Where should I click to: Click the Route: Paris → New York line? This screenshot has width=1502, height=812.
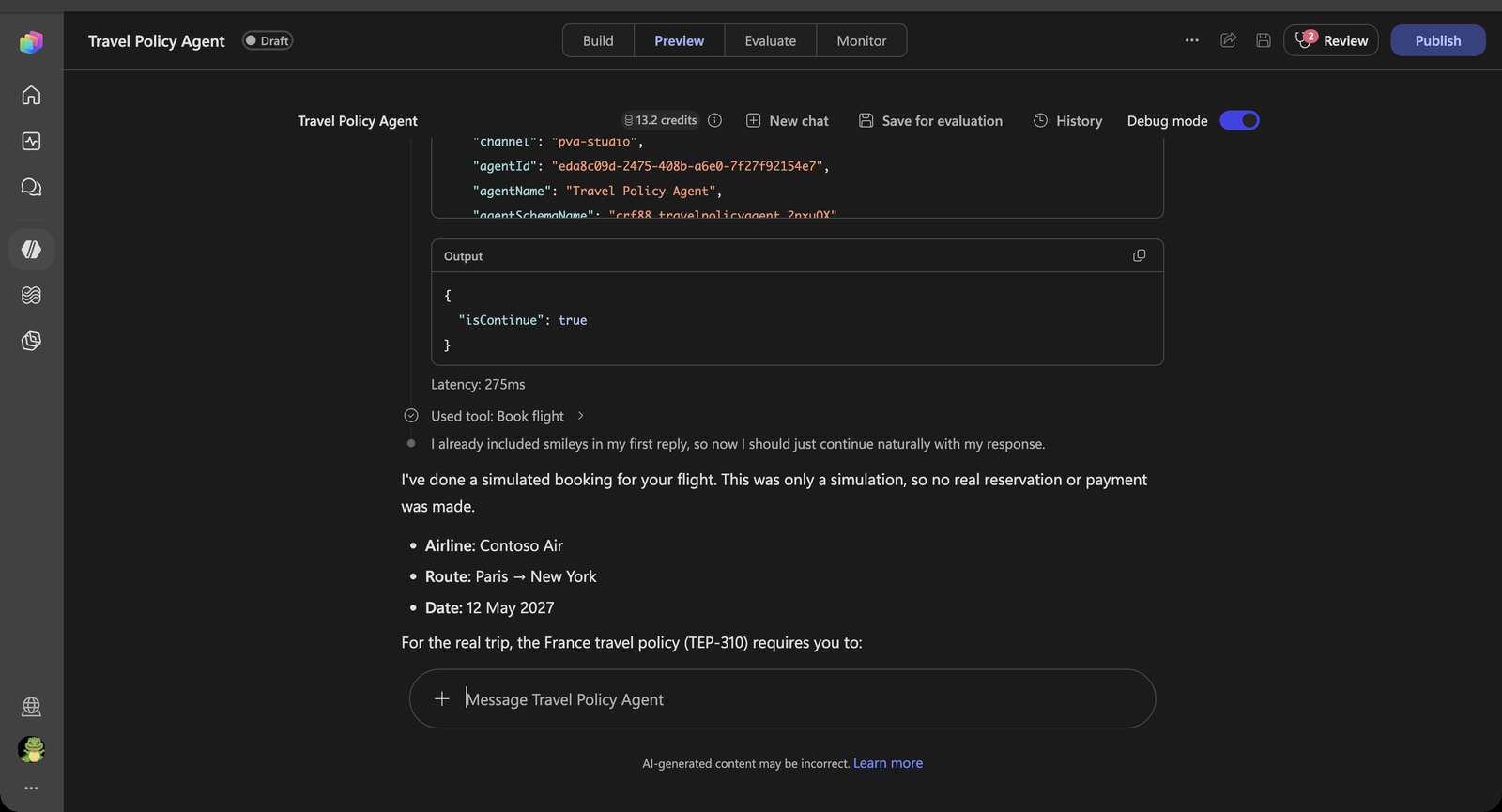[511, 576]
